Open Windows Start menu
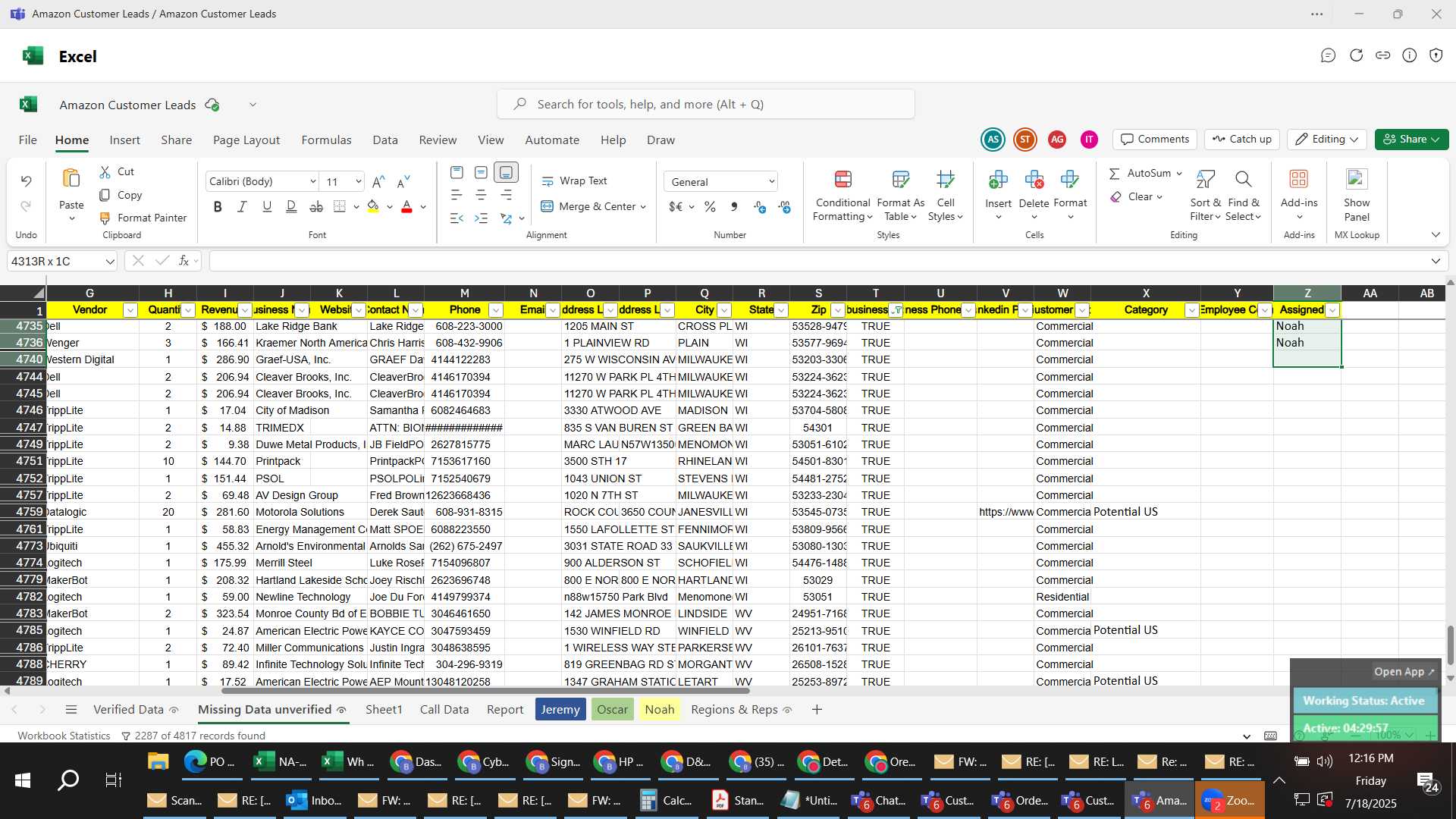 23,780
